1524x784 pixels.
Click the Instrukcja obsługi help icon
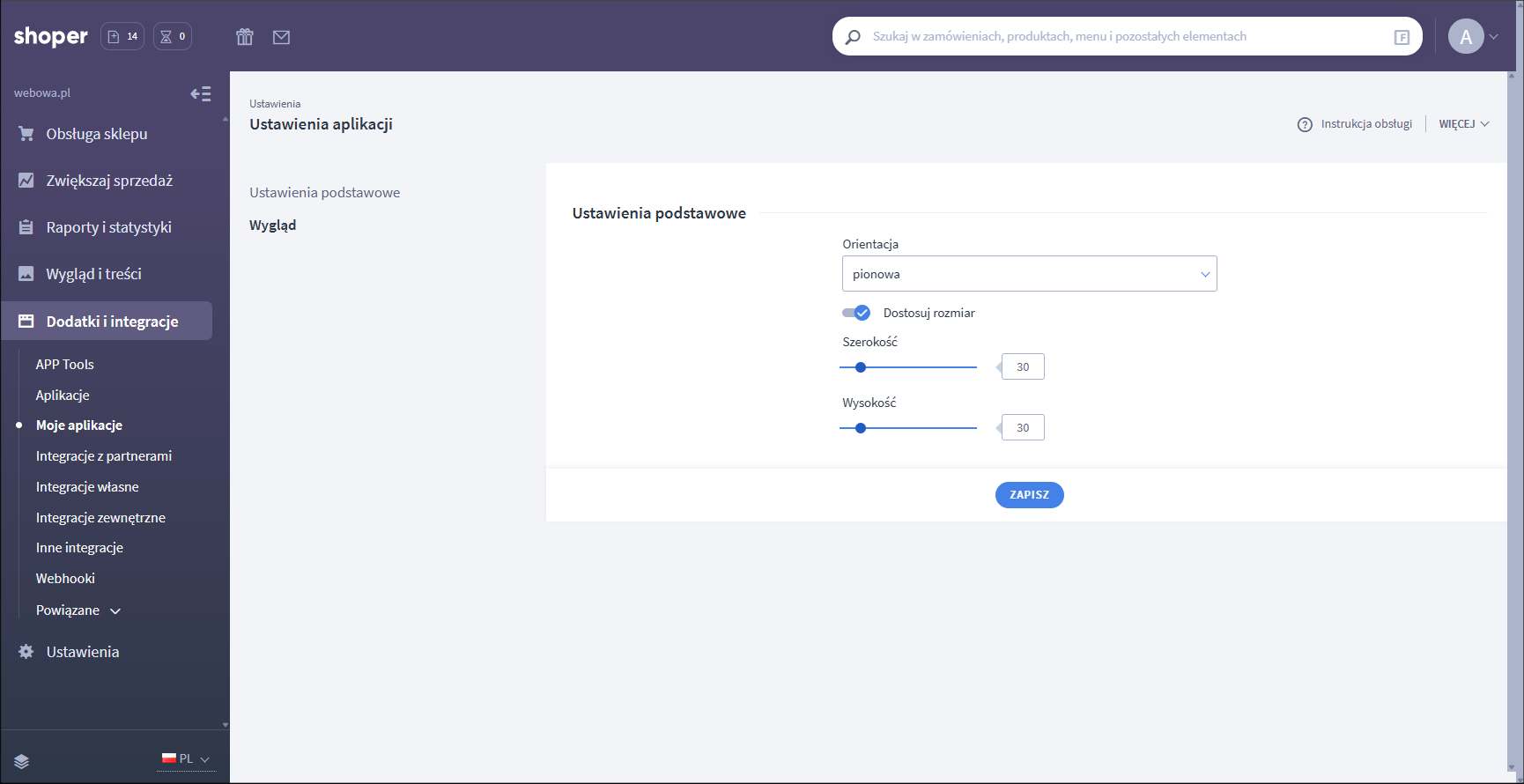pos(1305,124)
